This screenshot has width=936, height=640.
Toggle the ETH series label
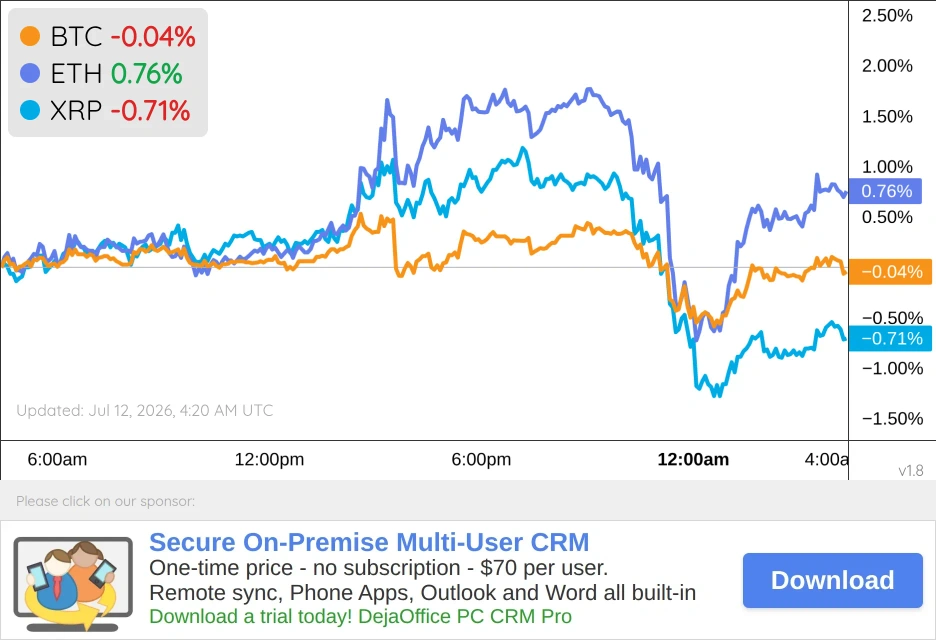(x=76, y=73)
